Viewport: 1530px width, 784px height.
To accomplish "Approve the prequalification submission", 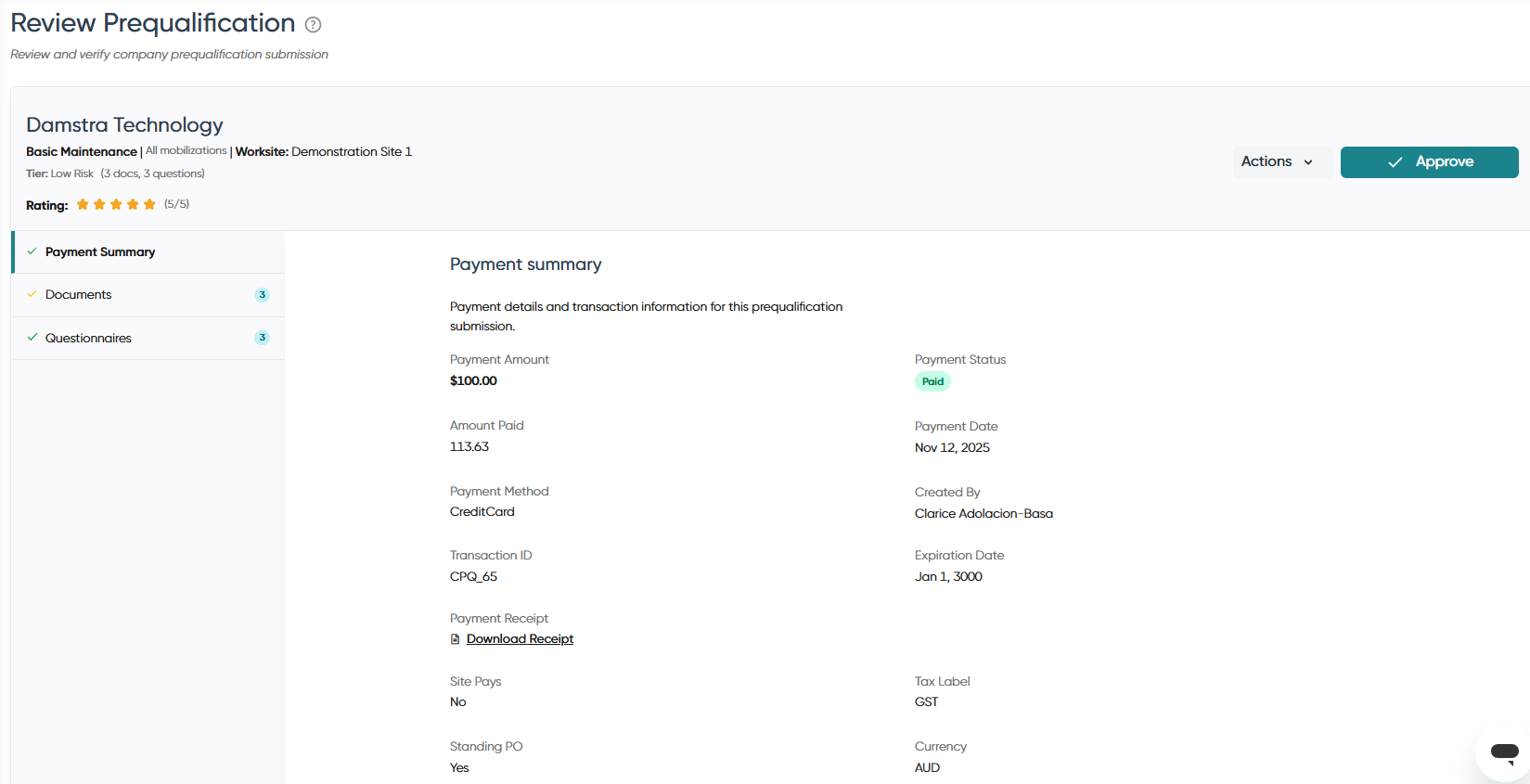I will coord(1429,161).
